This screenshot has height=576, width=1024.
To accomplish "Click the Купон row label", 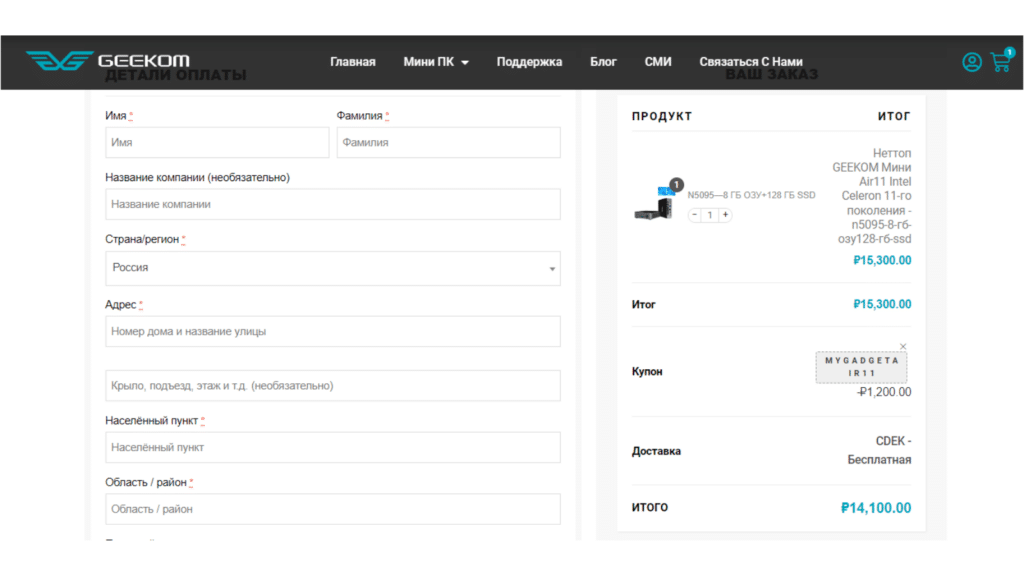I will click(x=647, y=372).
